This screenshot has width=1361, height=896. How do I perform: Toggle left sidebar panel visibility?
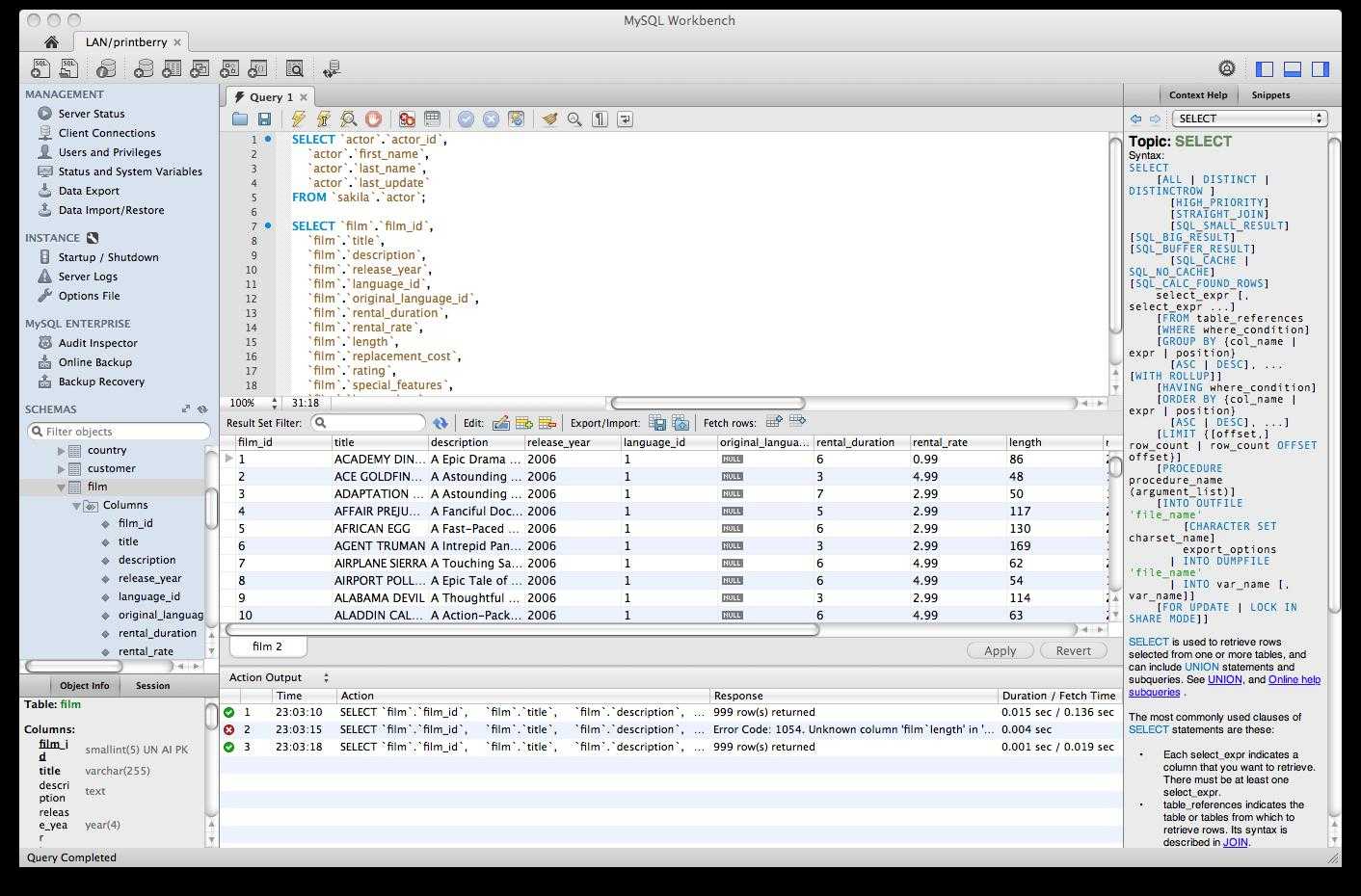point(1265,68)
